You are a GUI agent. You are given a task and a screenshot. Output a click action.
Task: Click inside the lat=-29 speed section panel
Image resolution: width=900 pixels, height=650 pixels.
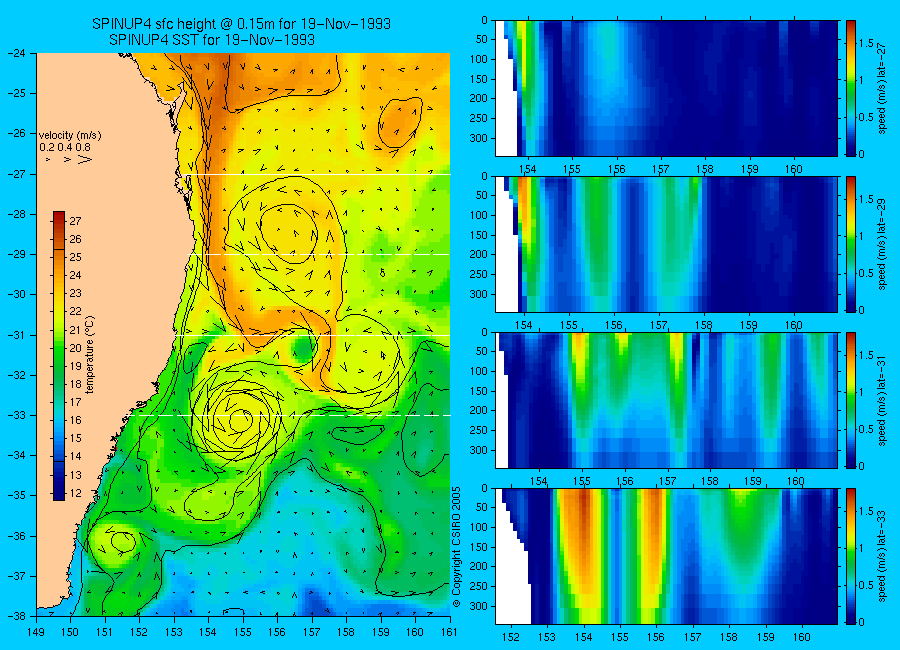[x=666, y=244]
